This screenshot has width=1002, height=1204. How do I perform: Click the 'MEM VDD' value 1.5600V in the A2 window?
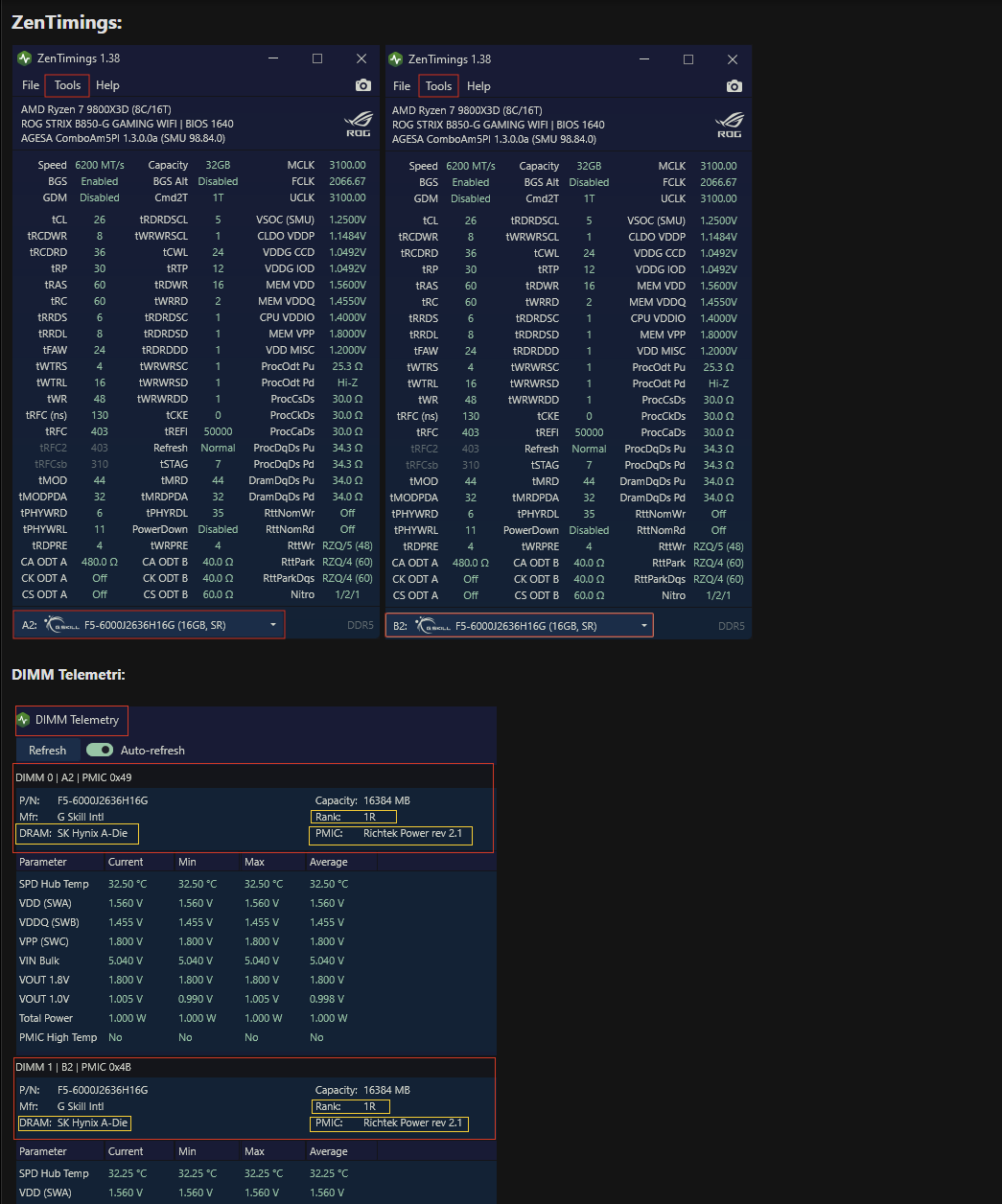[x=347, y=285]
